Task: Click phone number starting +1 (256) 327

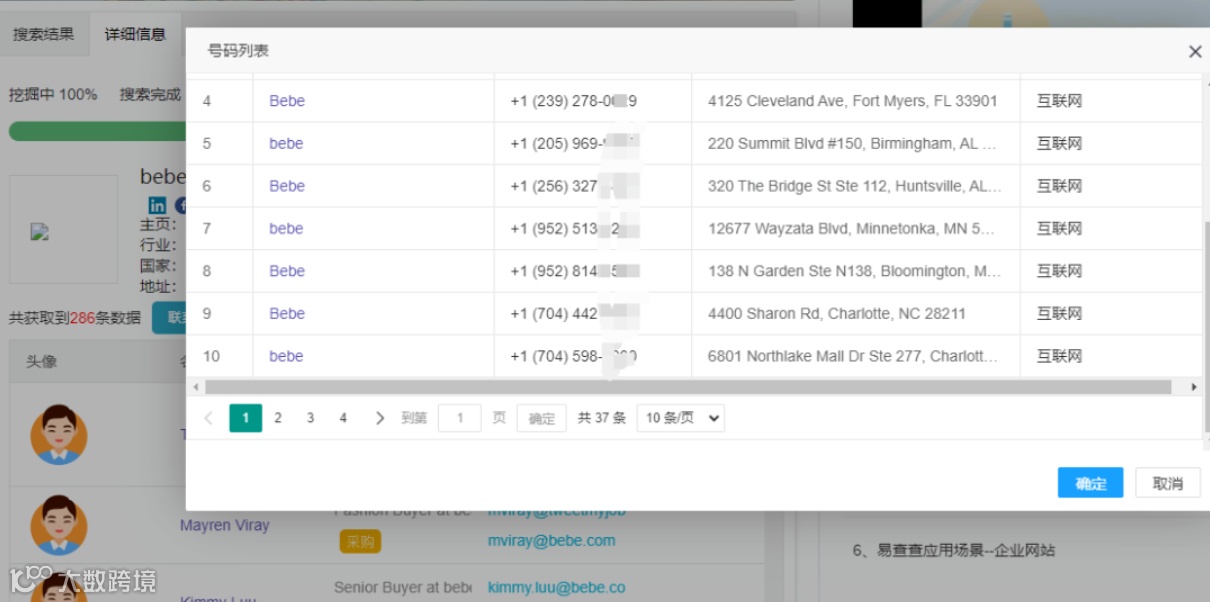Action: pos(574,186)
